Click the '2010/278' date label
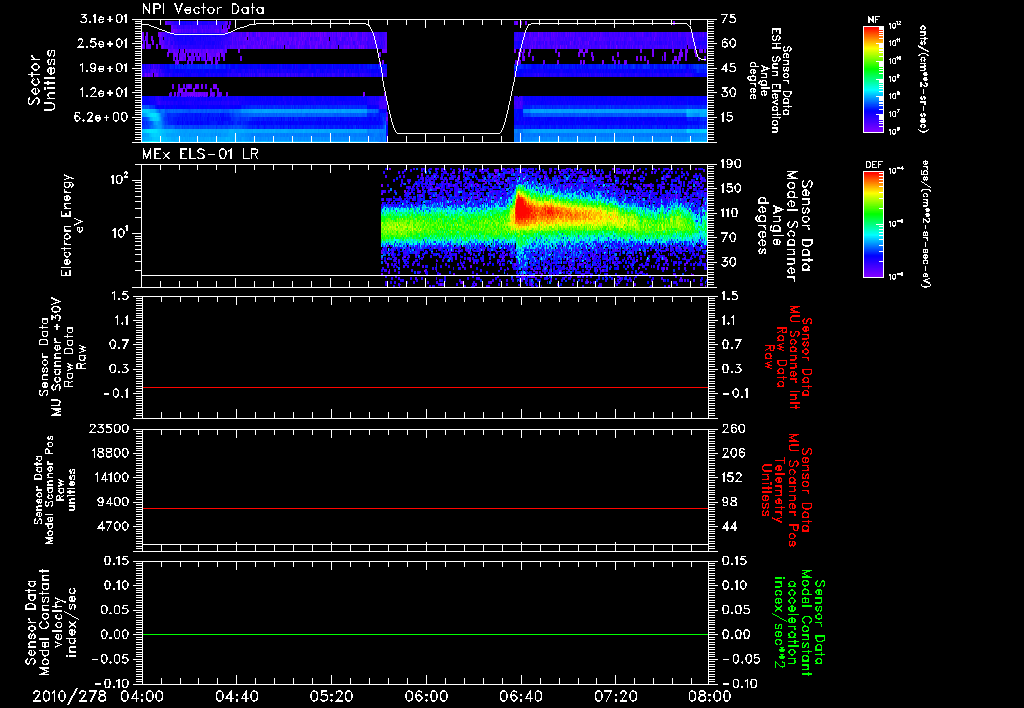The height and width of the screenshot is (708, 1024). (69, 696)
